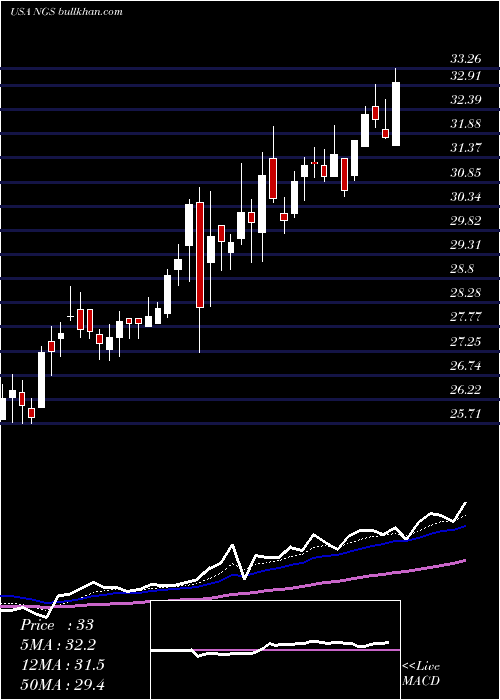Click the 'USA NGS bullkhan.com' header text
Viewport: 500px width, 700px height.
[67, 11]
